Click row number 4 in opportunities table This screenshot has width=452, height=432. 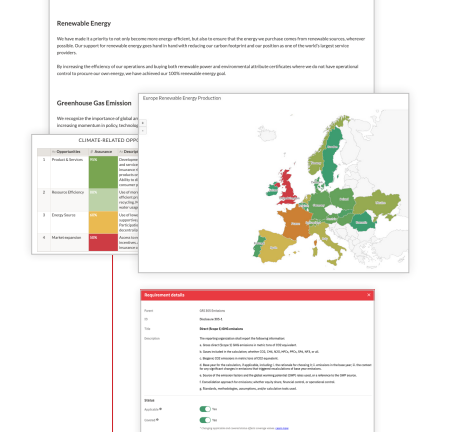(44, 238)
